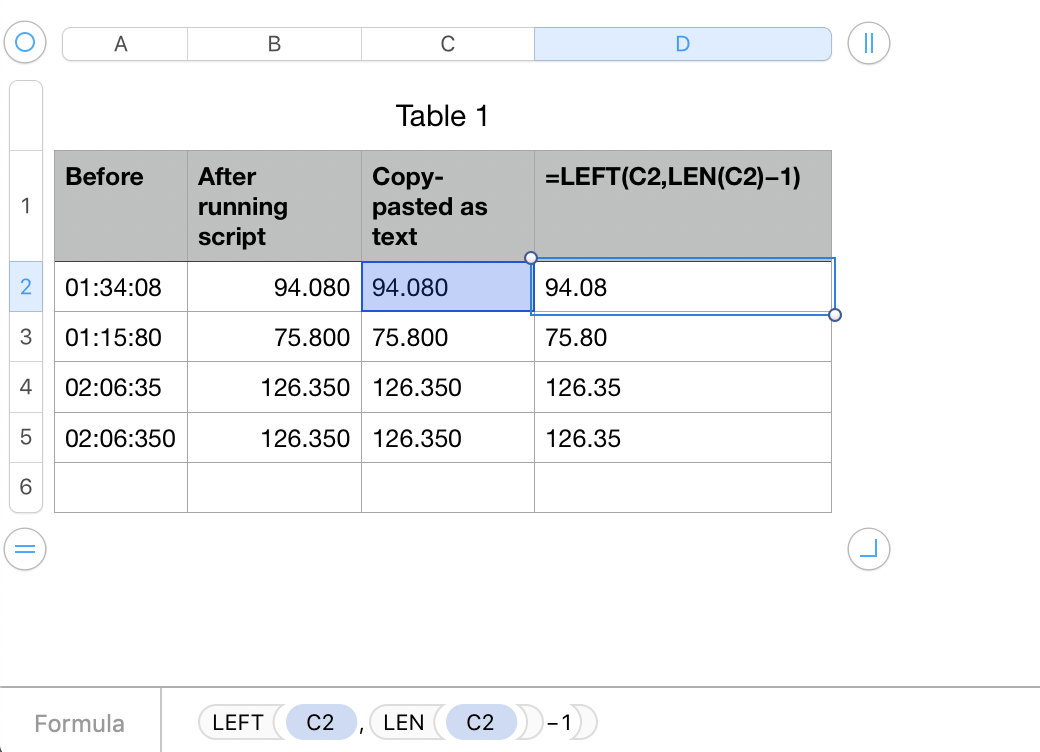Click the Formula label in bottom bar

80,723
